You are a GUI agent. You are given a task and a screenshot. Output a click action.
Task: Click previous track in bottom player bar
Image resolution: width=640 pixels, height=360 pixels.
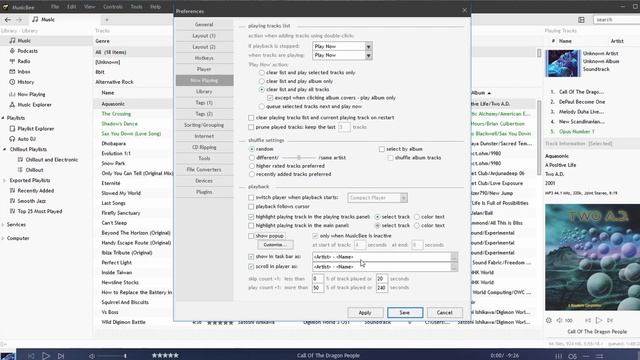tap(31, 356)
